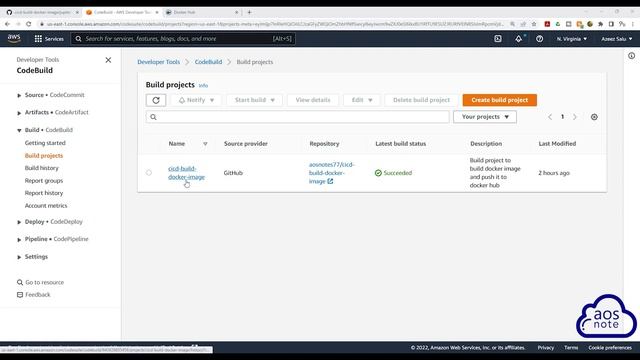Open the Services grid menu
The image size is (640, 360).
pos(49,39)
